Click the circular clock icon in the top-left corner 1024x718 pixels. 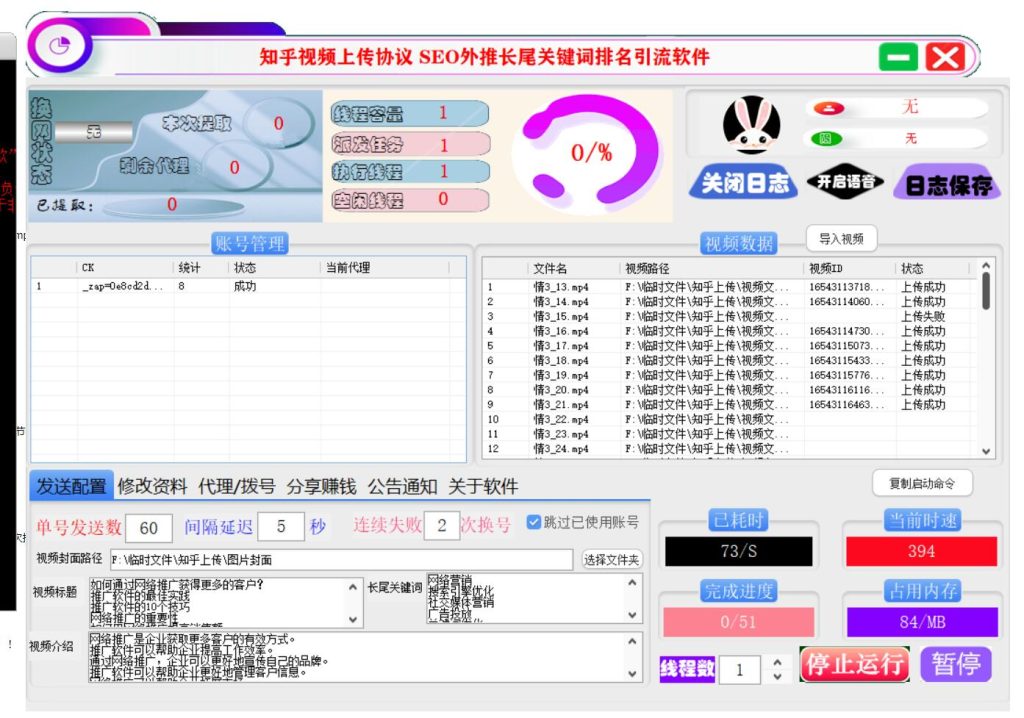pos(61,47)
